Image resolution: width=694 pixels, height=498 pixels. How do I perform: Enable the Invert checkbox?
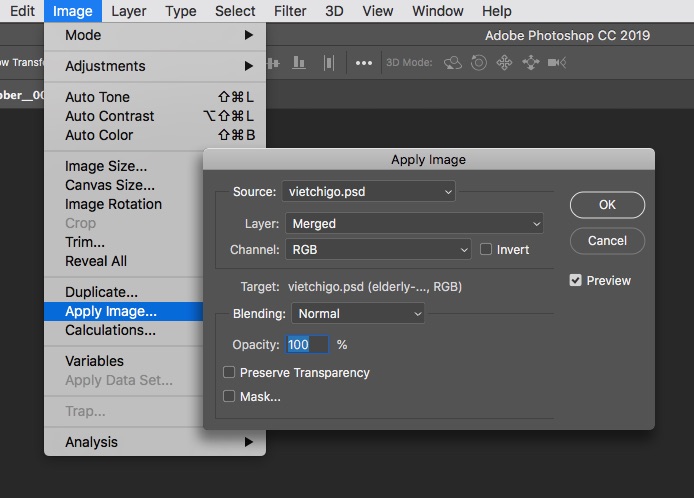click(x=487, y=249)
